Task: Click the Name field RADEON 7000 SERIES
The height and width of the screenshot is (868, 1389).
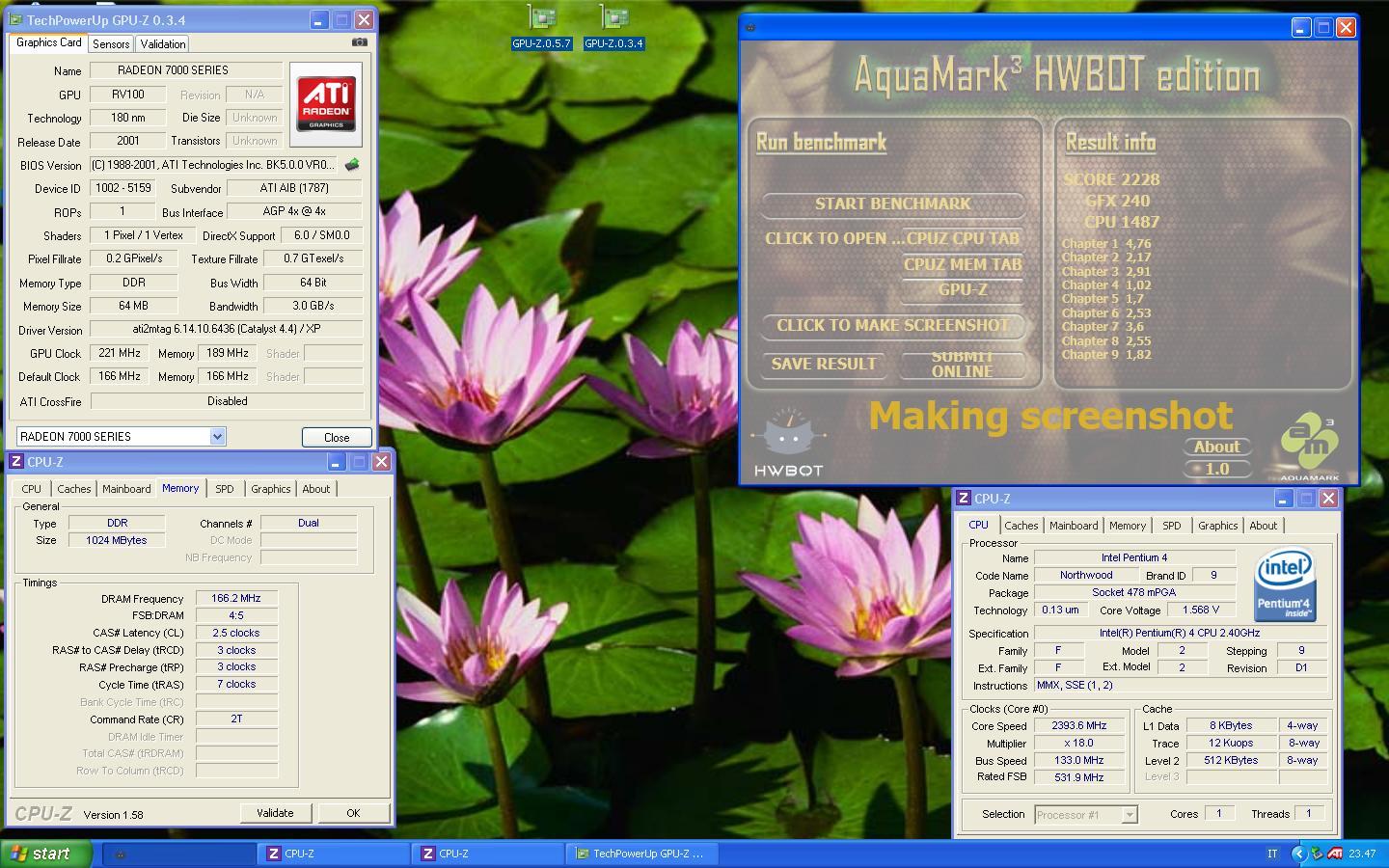Action: pyautogui.click(x=186, y=70)
